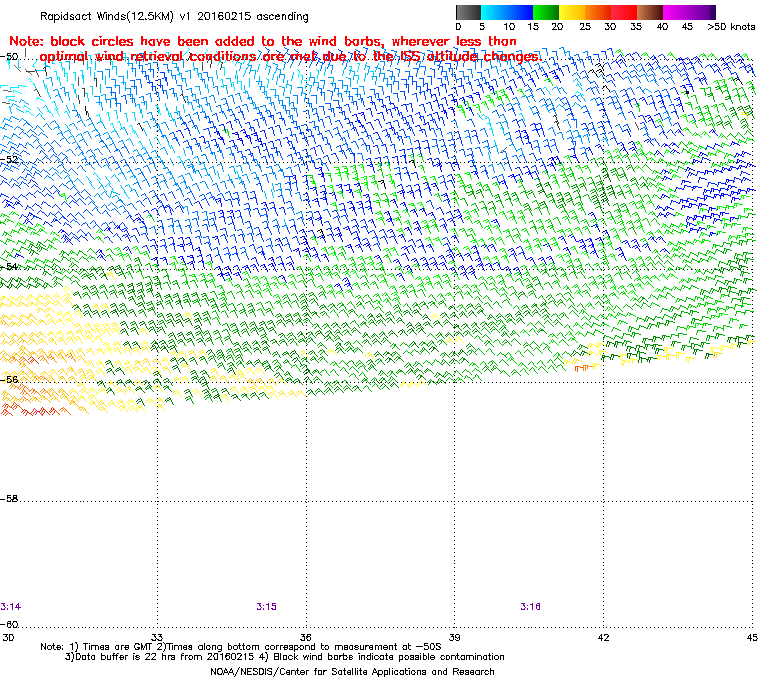
Task: Click the footnote 'Times are GMT' line
Action: (241, 647)
